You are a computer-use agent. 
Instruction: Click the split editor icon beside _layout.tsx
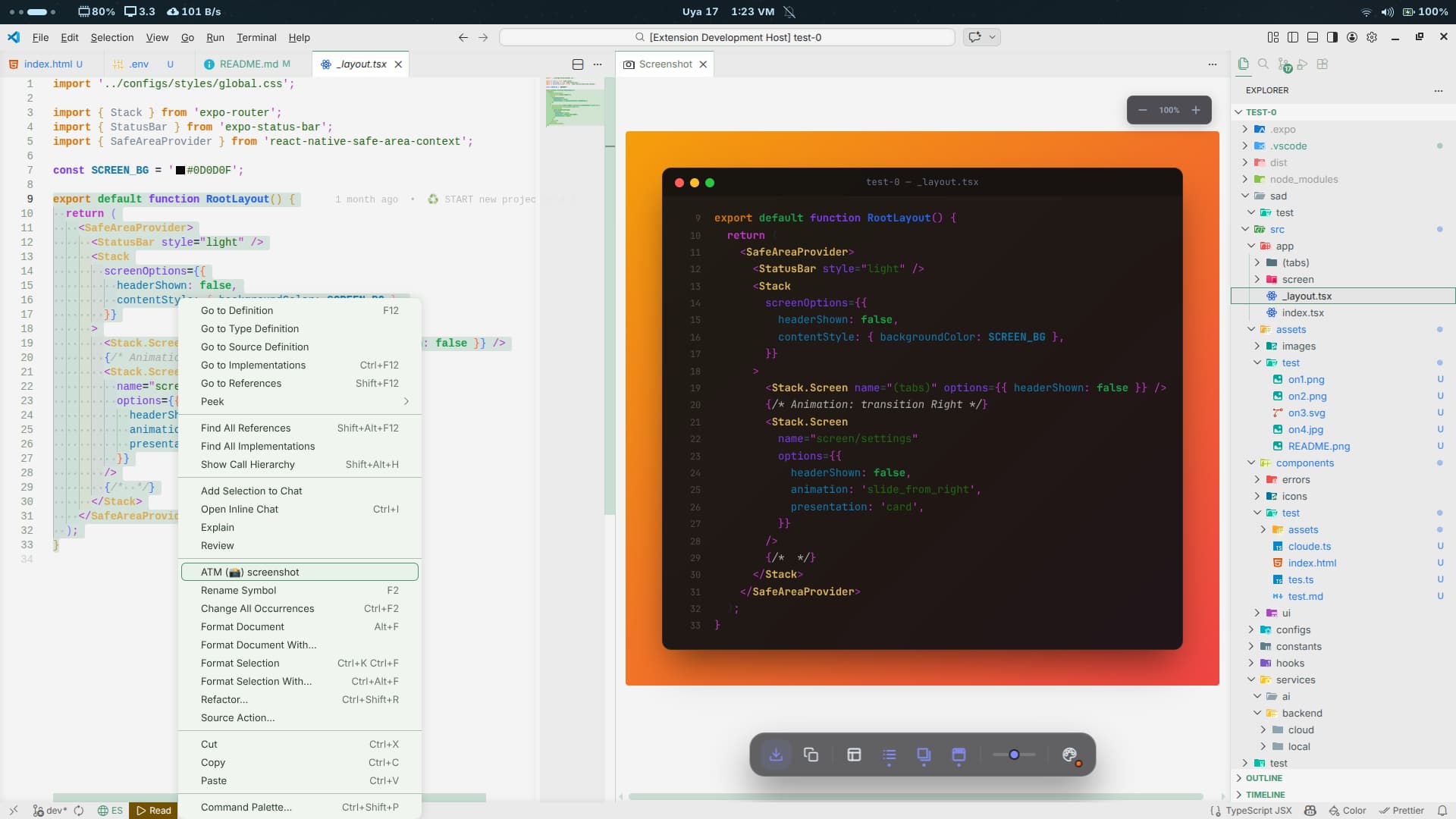pyautogui.click(x=578, y=64)
